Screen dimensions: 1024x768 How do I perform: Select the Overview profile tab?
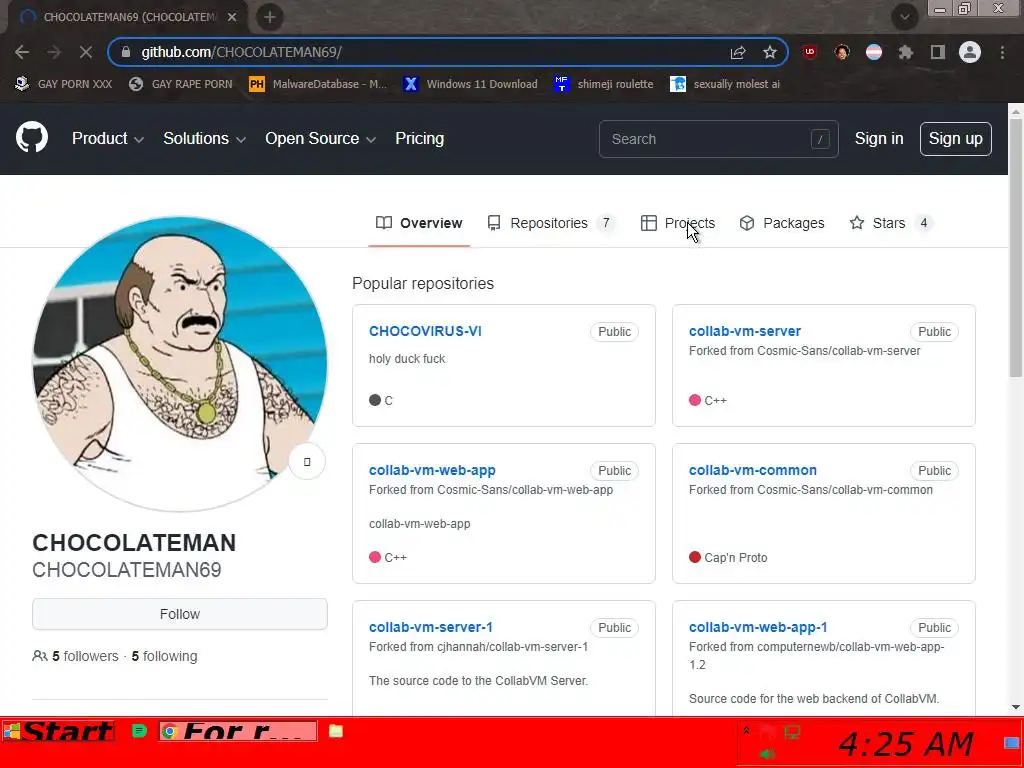[419, 223]
